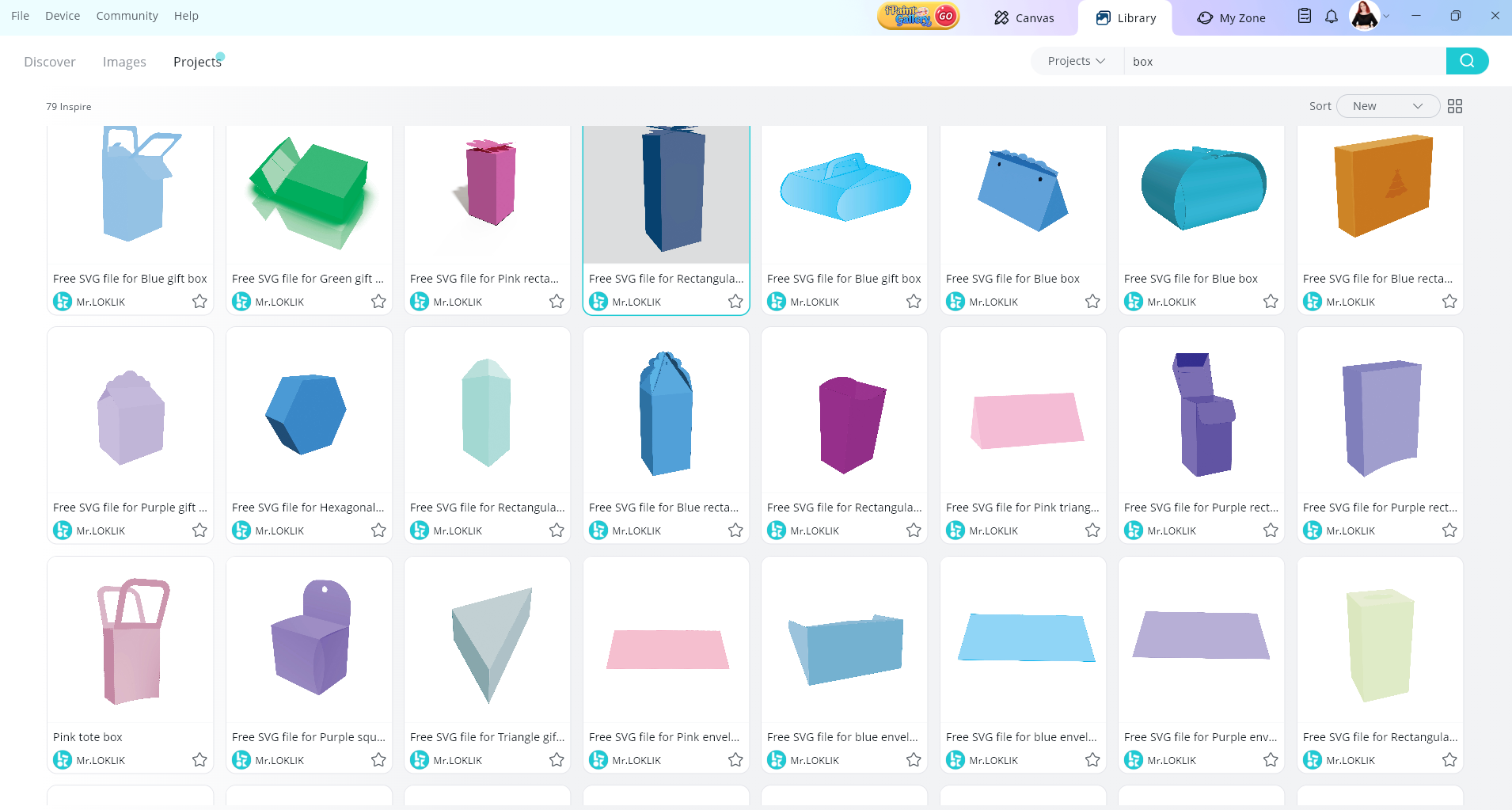
Task: Switch to the Canvas tab
Action: 1024,17
